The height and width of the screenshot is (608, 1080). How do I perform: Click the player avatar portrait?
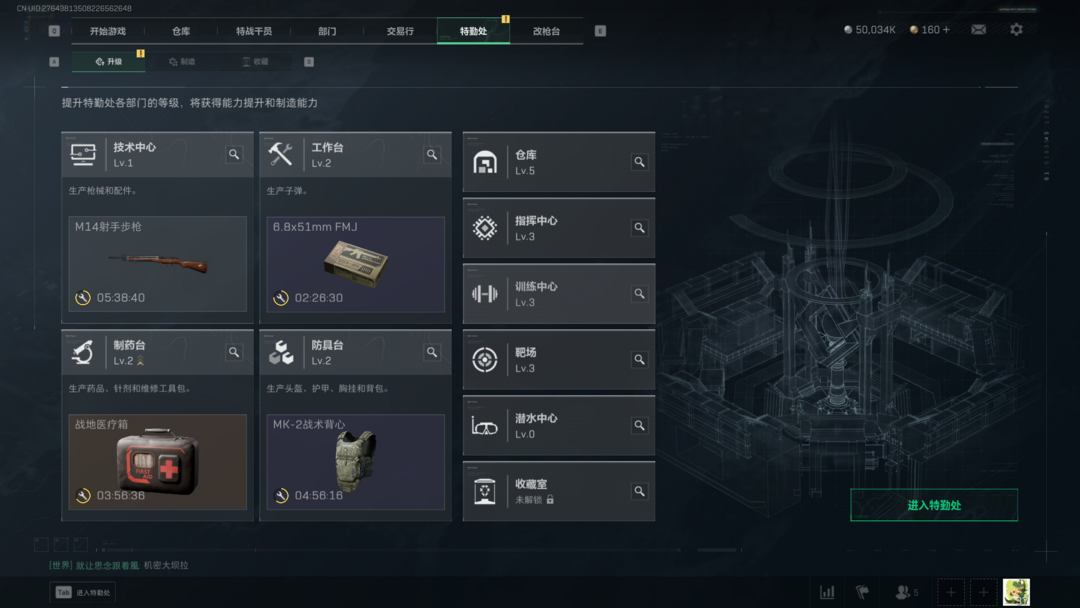tap(1016, 592)
